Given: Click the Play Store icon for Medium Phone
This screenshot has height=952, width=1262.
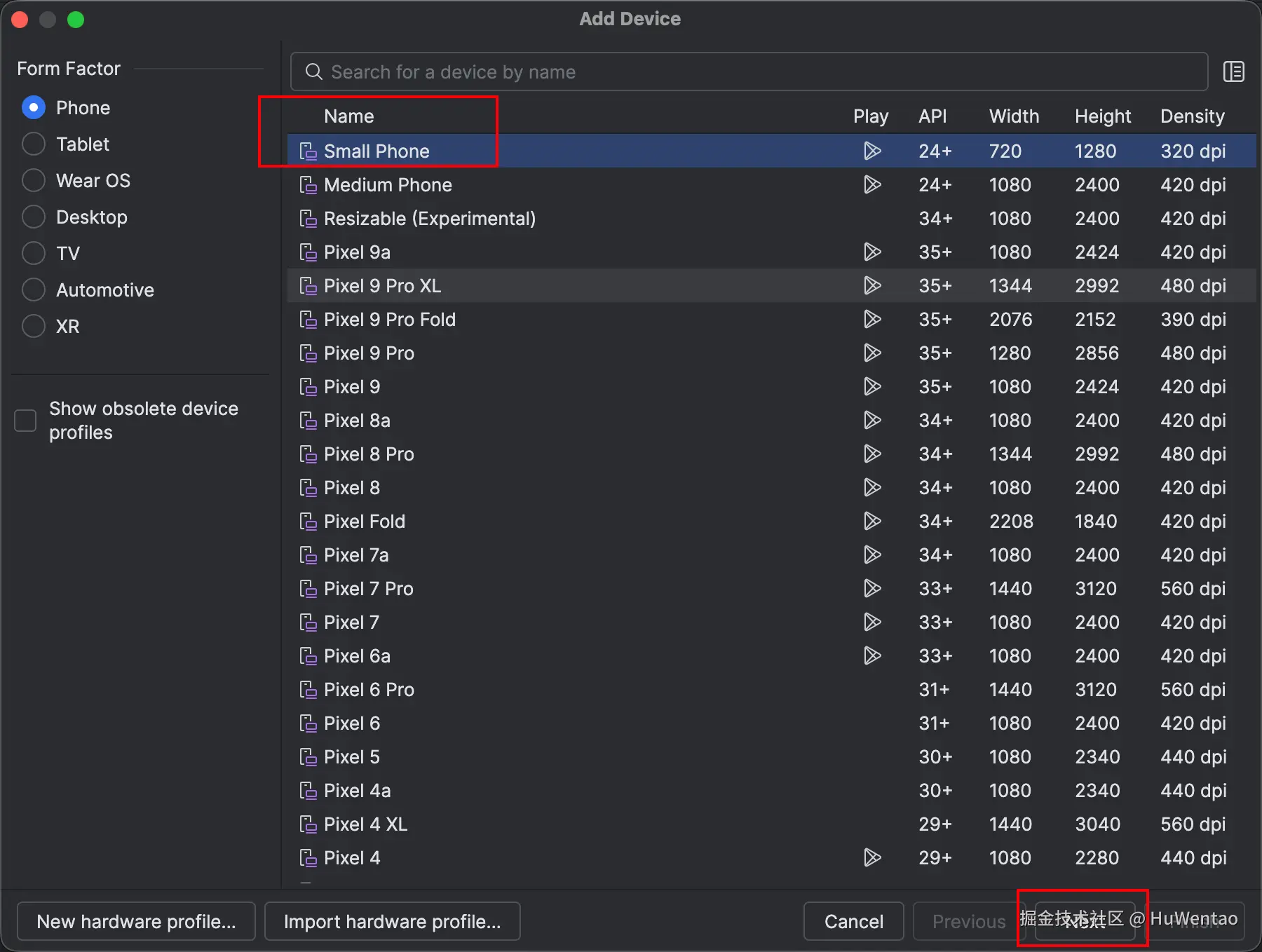Looking at the screenshot, I should [872, 185].
